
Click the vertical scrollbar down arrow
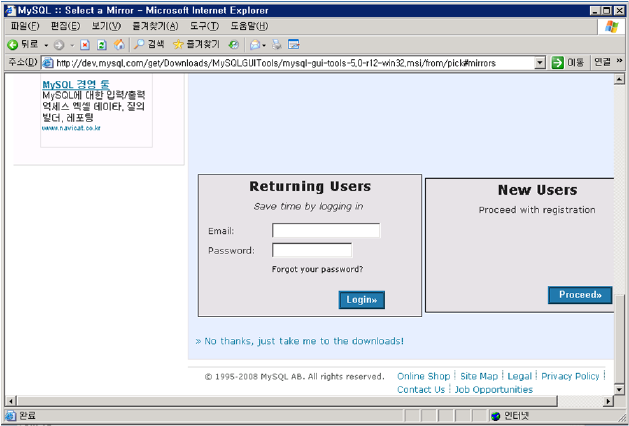pyautogui.click(x=619, y=389)
